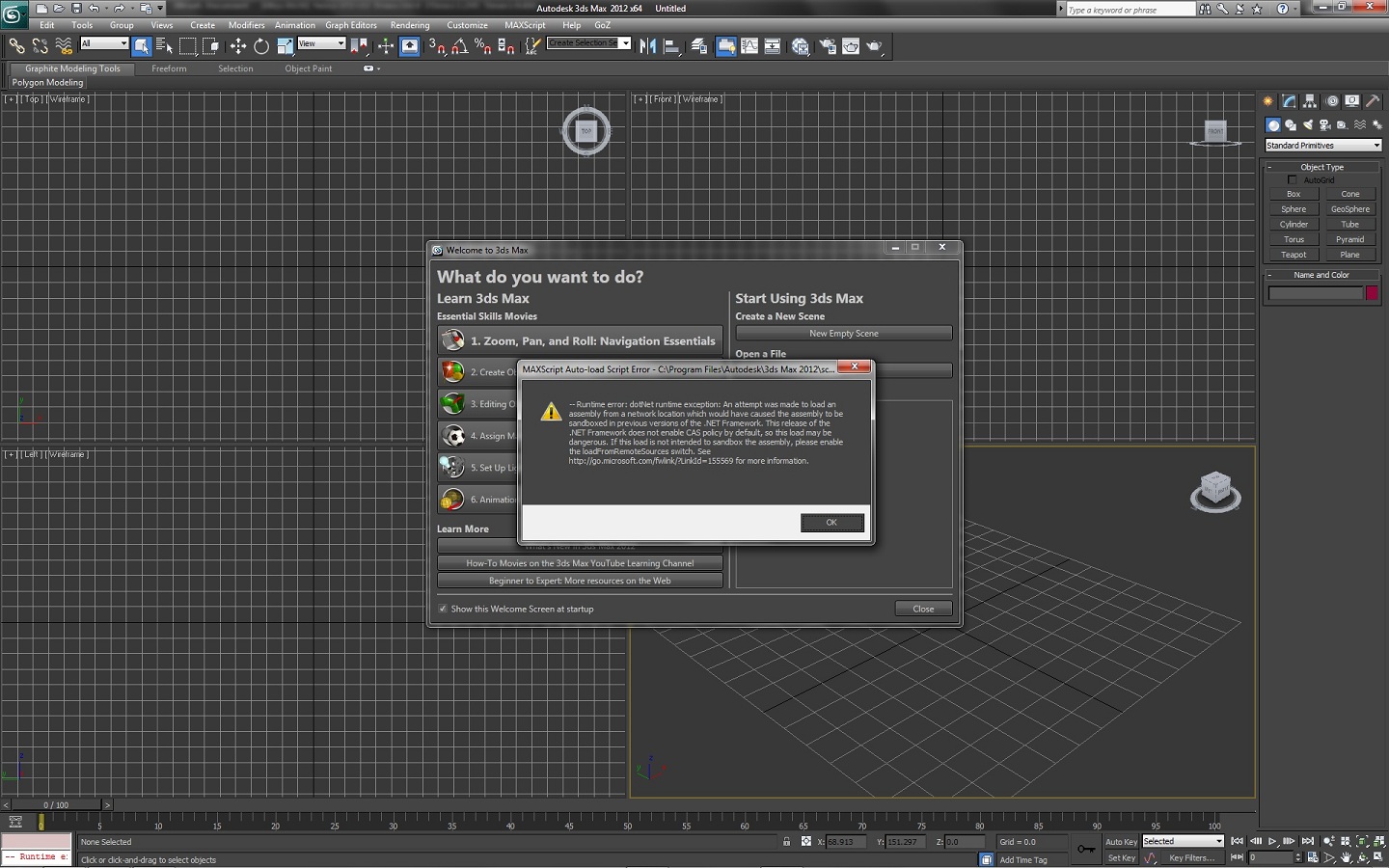Activate Select and Scale tool
Screen dimensions: 1389x868
pyautogui.click(x=286, y=45)
